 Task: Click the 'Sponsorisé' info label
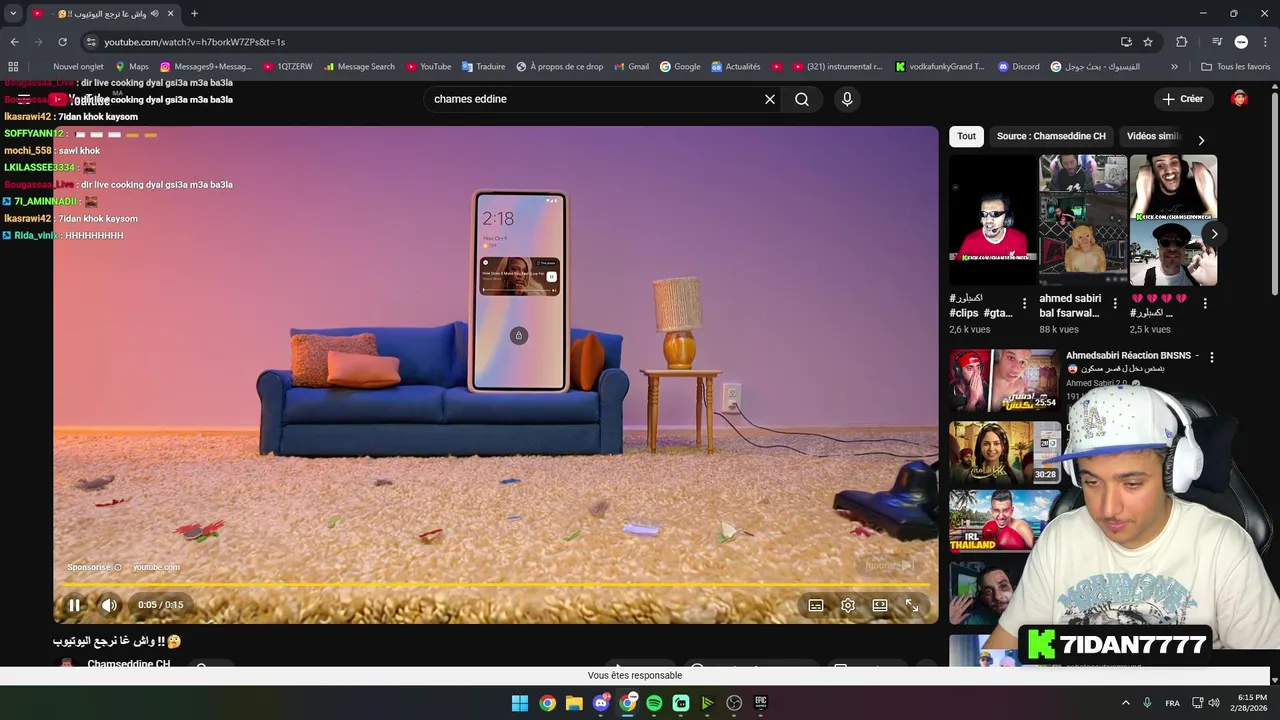pos(94,567)
